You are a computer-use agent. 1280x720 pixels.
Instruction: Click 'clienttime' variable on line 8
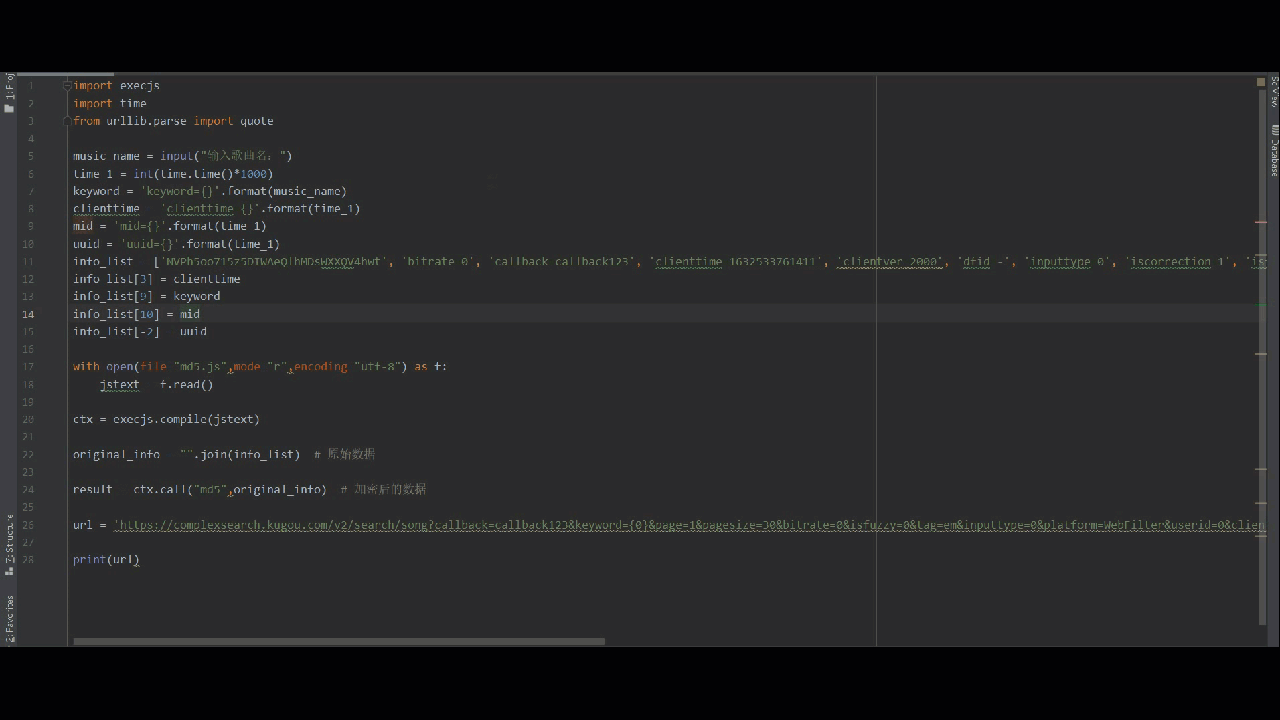[x=106, y=209]
